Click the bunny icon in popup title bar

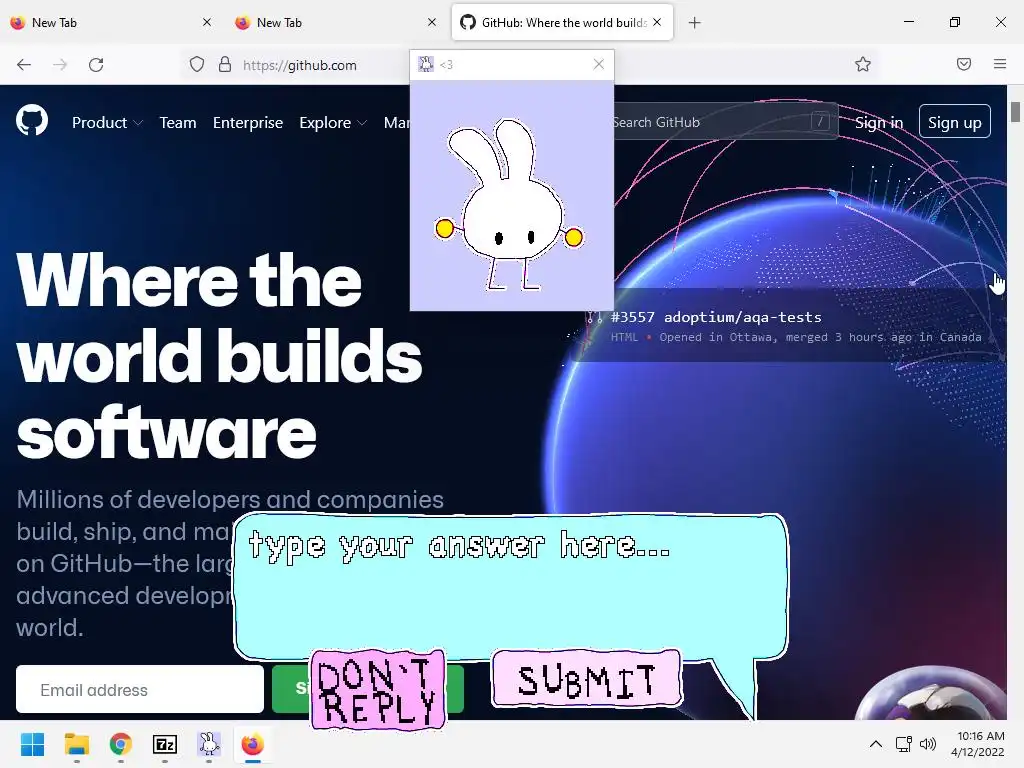pyautogui.click(x=426, y=64)
